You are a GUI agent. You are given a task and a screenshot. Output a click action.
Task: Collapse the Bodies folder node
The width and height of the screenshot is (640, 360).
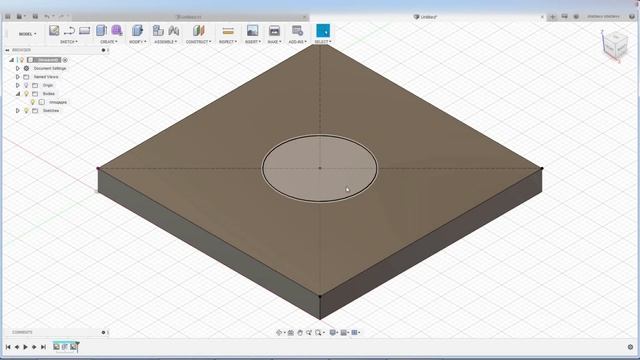(x=18, y=93)
